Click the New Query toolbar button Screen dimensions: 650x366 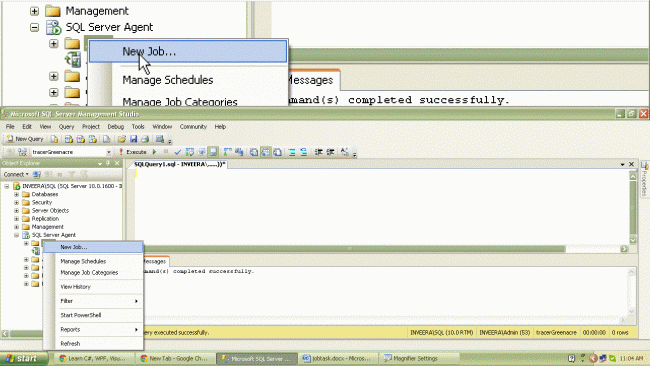[x=25, y=139]
